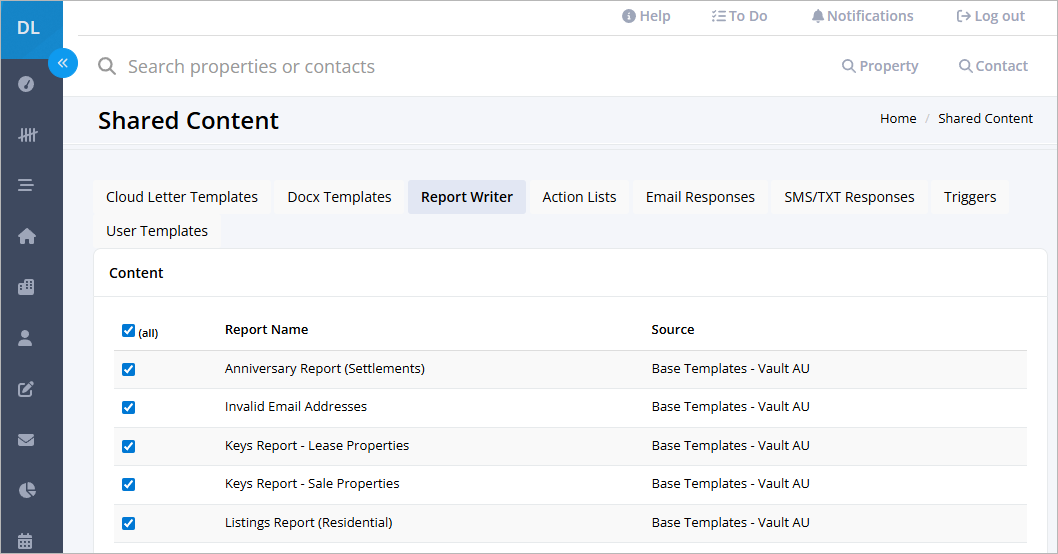
Task: Open the Email Responses tab
Action: click(700, 197)
